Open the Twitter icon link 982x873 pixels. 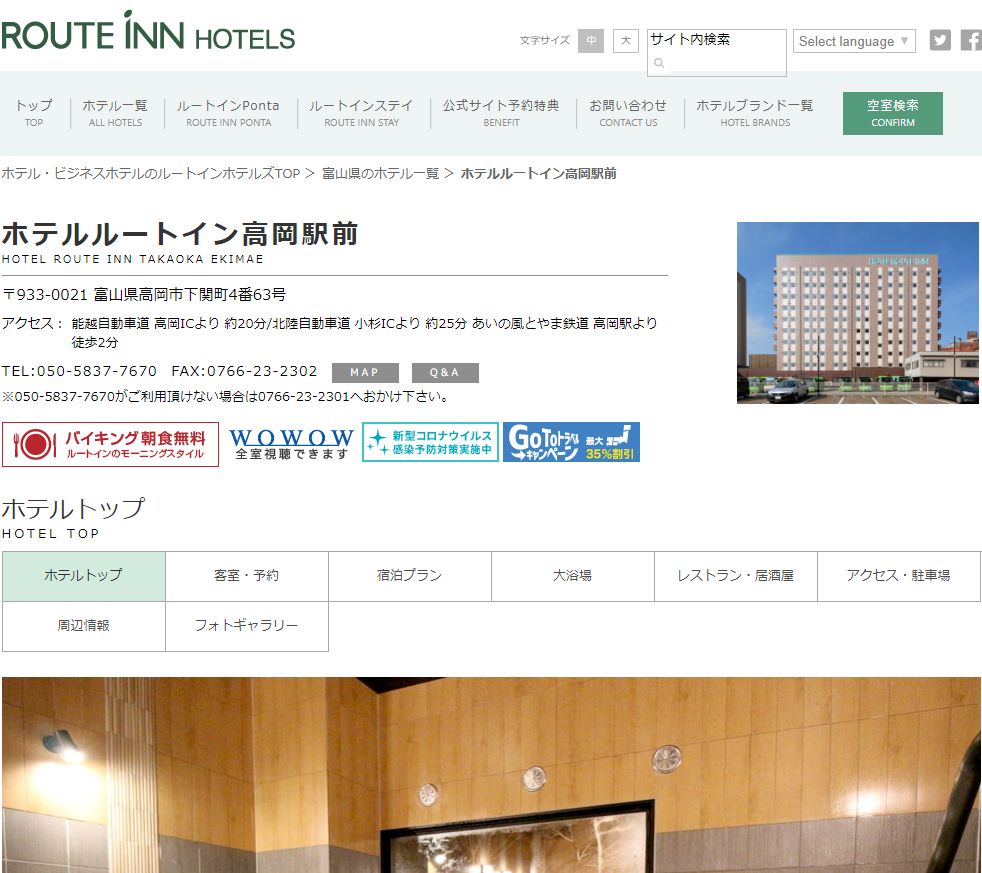[x=939, y=41]
